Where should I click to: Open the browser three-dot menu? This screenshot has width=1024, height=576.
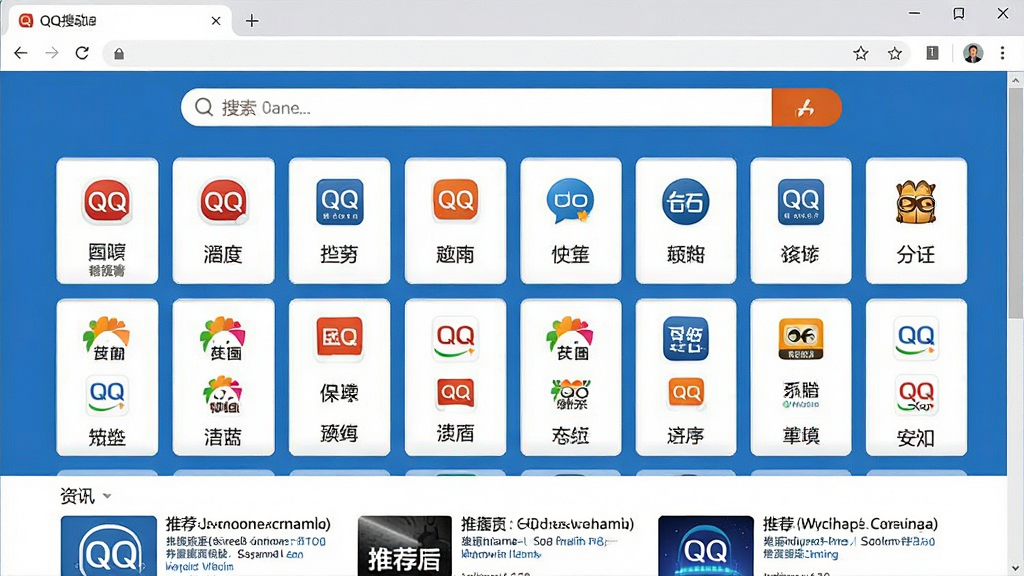point(1002,54)
